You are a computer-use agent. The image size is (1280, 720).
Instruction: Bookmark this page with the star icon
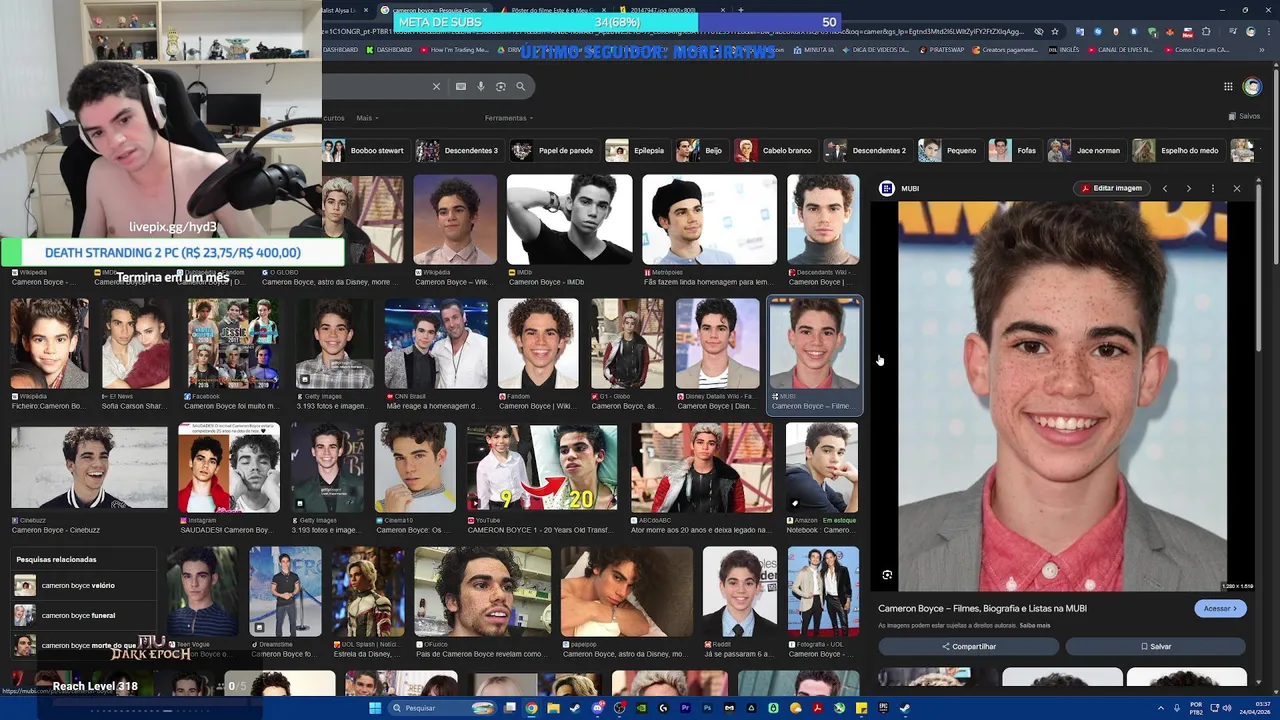(x=1055, y=31)
